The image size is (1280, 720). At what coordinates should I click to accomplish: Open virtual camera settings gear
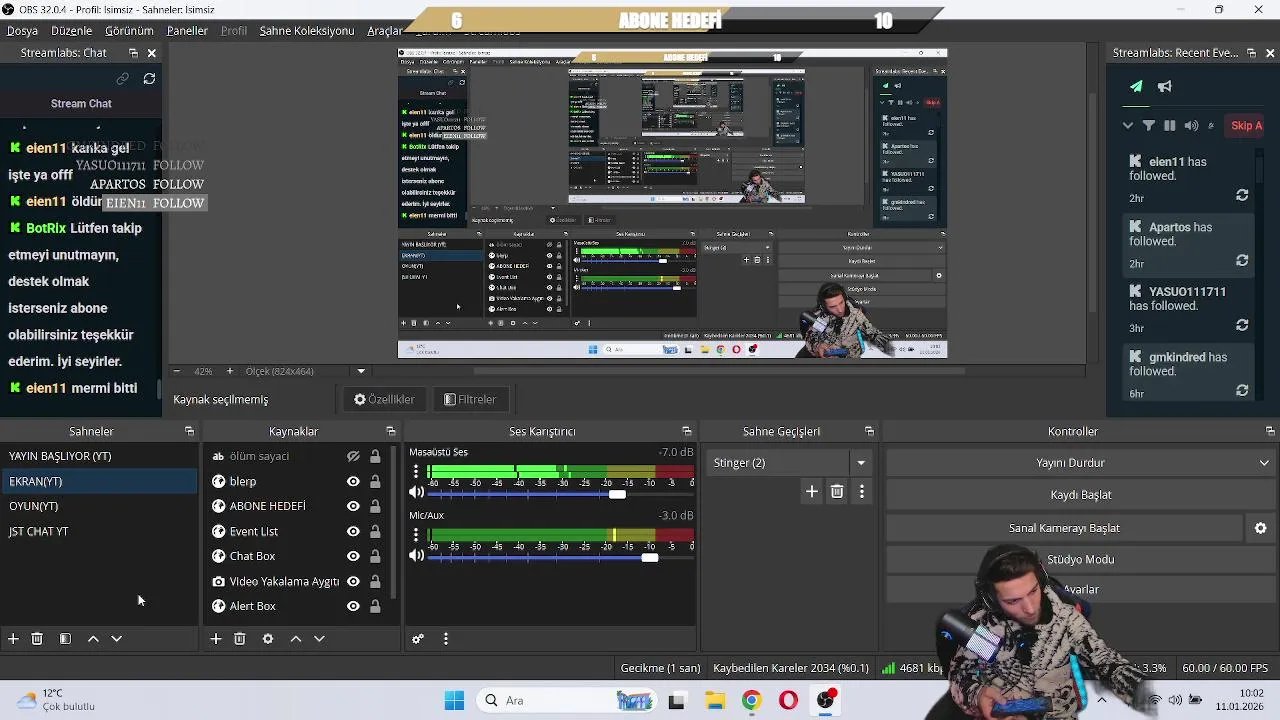(1260, 528)
